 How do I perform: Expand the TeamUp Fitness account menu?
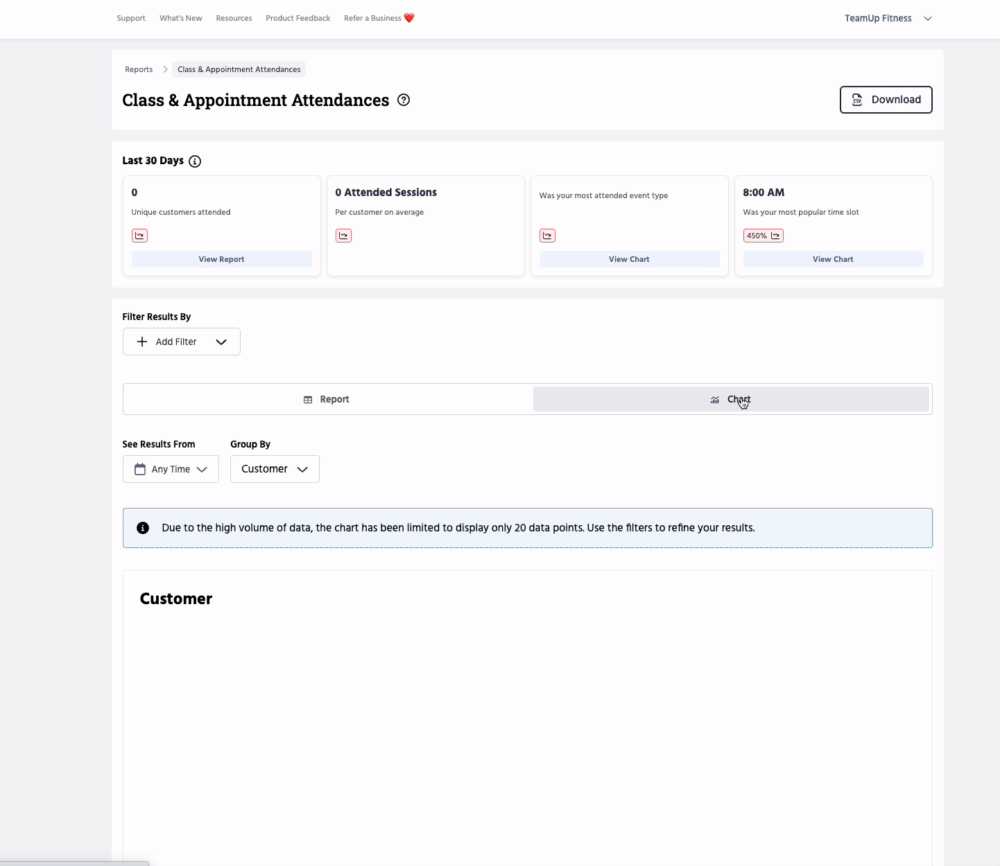pyautogui.click(x=888, y=18)
